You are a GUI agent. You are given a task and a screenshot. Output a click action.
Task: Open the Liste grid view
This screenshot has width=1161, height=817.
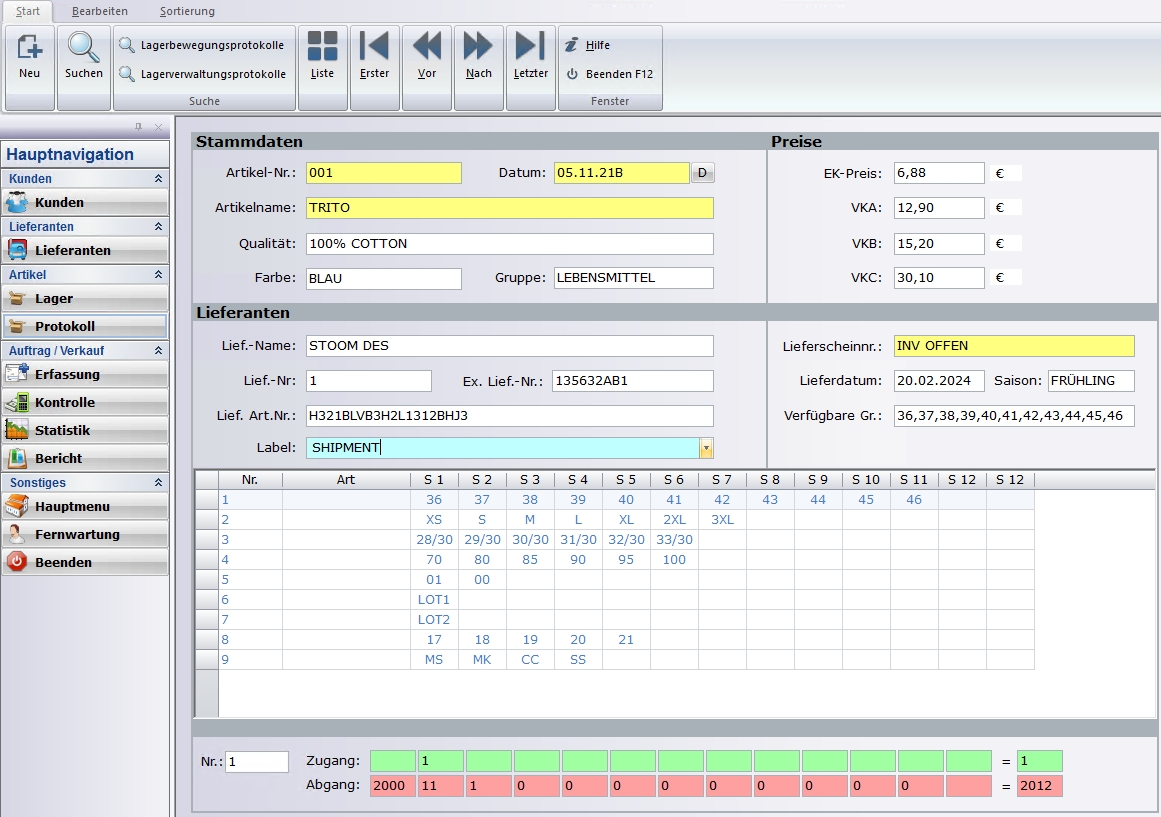pyautogui.click(x=322, y=56)
